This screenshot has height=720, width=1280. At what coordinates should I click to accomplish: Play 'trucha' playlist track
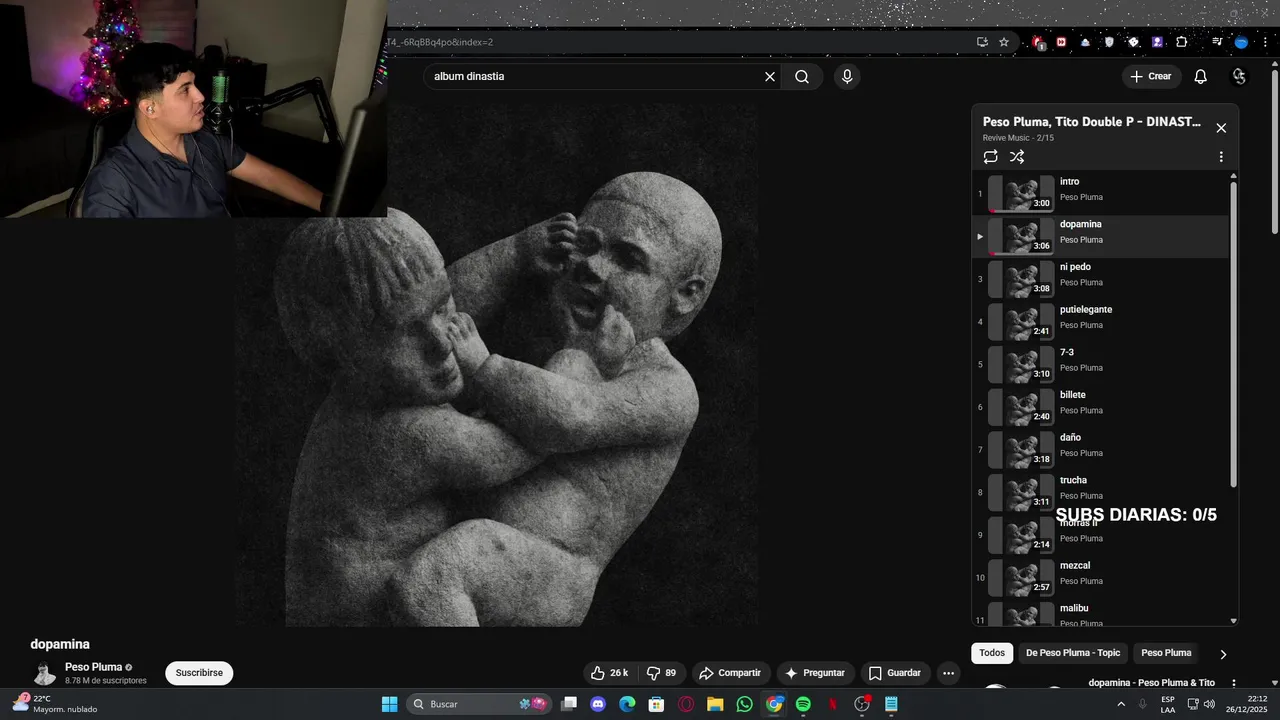(x=1100, y=493)
